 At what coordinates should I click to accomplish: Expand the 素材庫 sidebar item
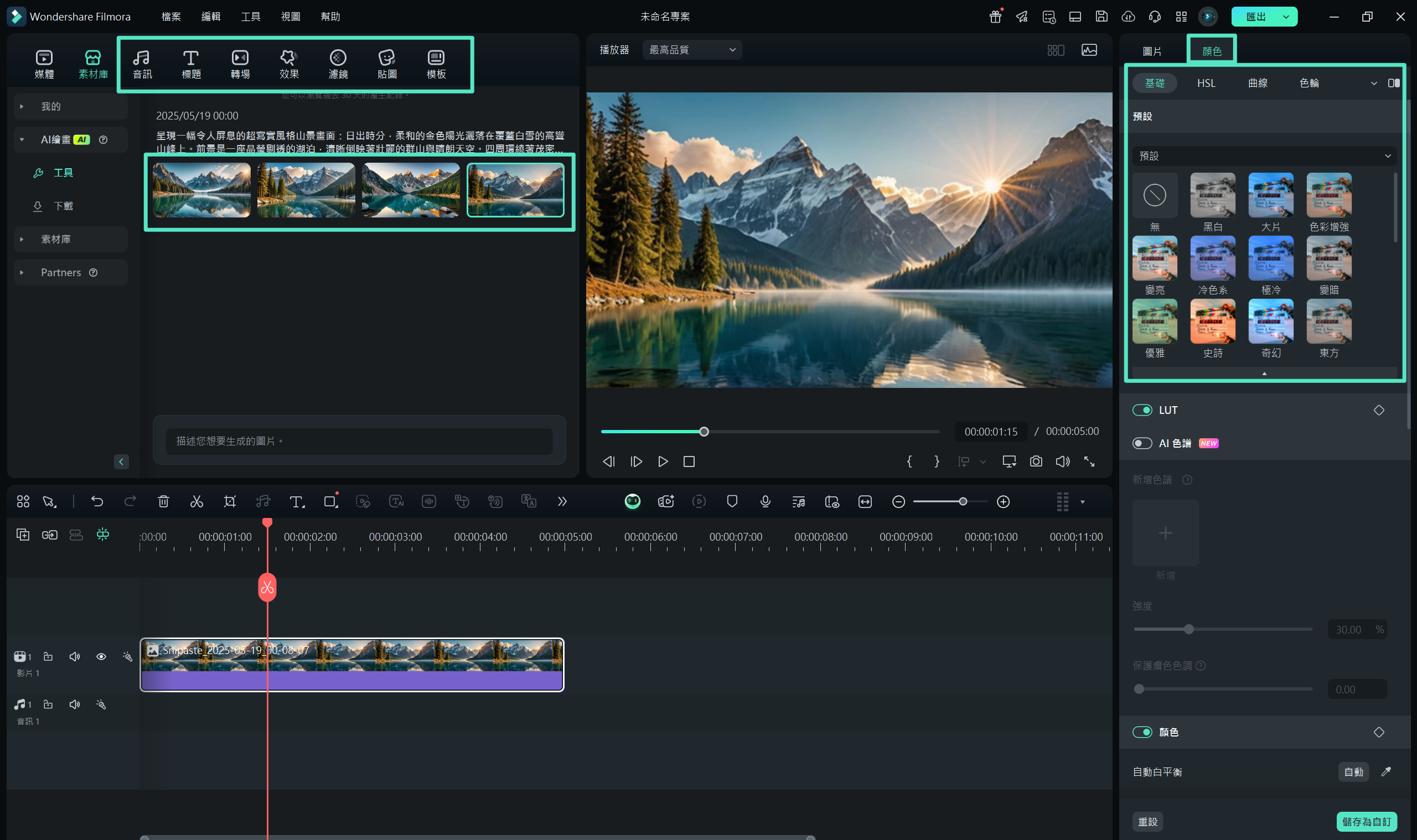point(22,239)
